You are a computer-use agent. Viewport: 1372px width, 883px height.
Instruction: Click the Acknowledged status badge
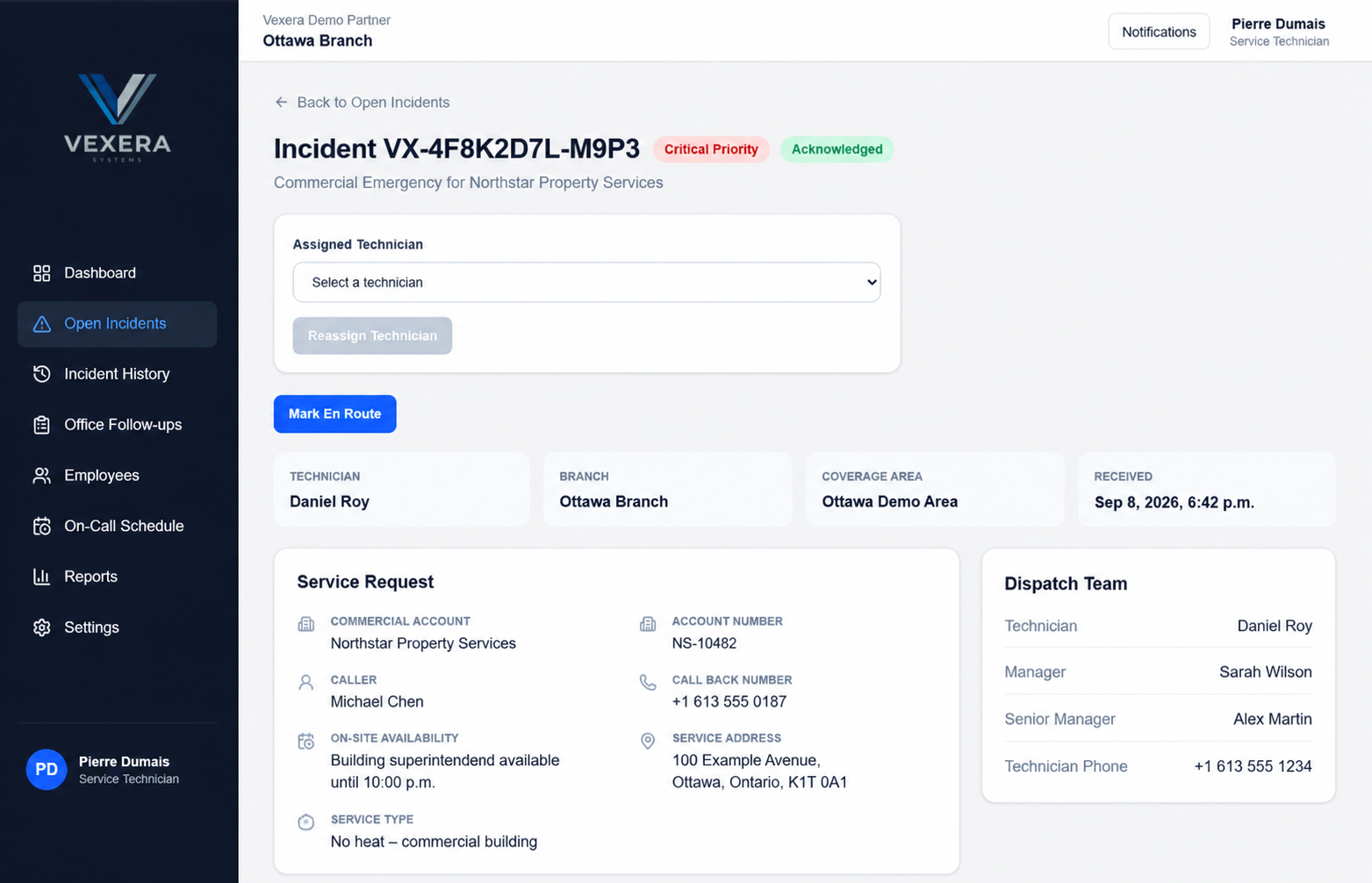[x=837, y=149]
